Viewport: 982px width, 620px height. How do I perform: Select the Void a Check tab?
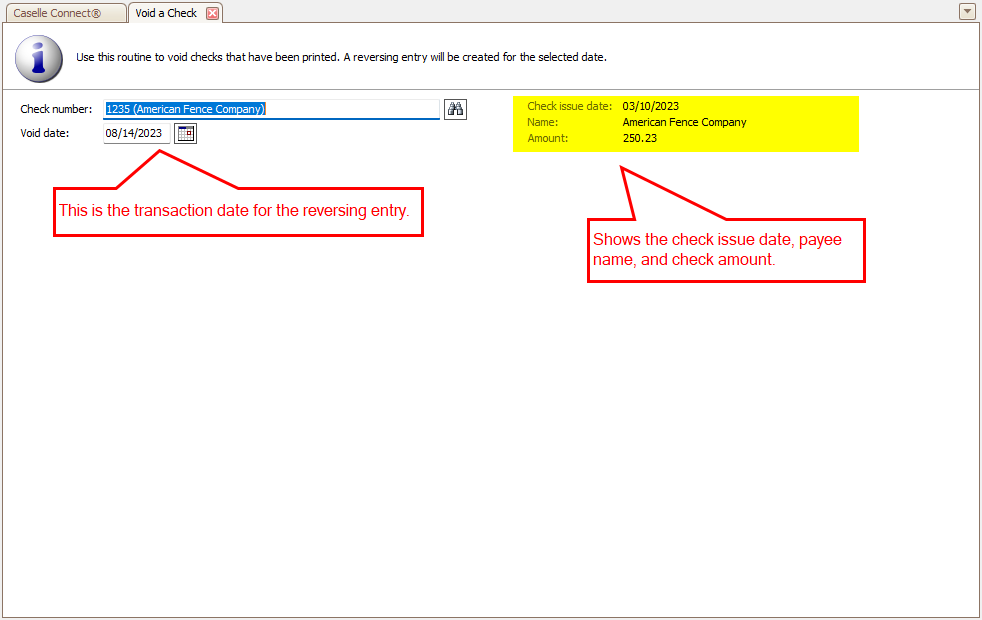click(x=166, y=13)
